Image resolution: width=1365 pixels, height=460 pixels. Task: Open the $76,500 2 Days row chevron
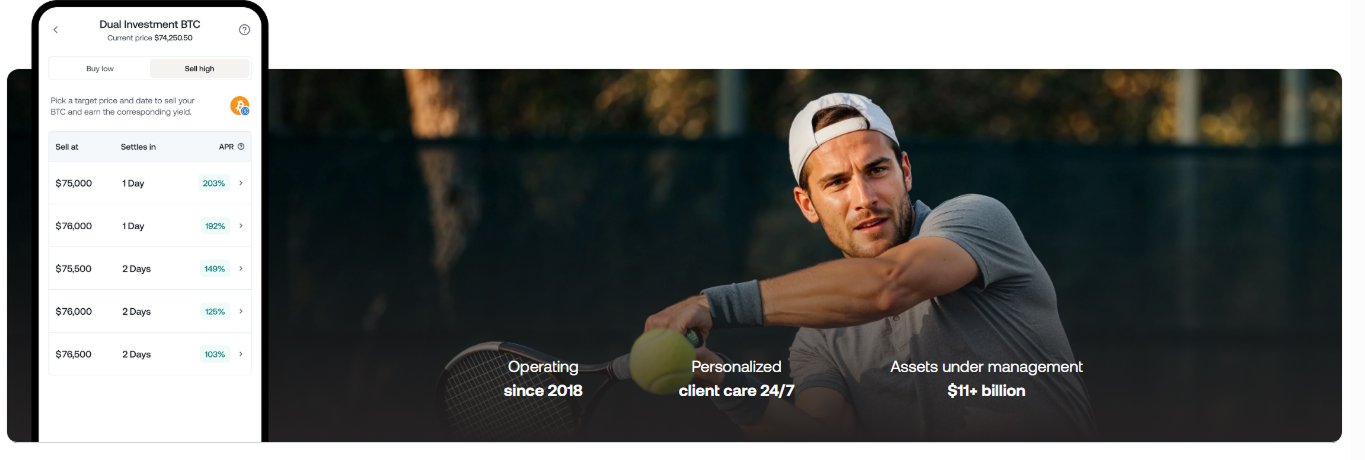[241, 355]
